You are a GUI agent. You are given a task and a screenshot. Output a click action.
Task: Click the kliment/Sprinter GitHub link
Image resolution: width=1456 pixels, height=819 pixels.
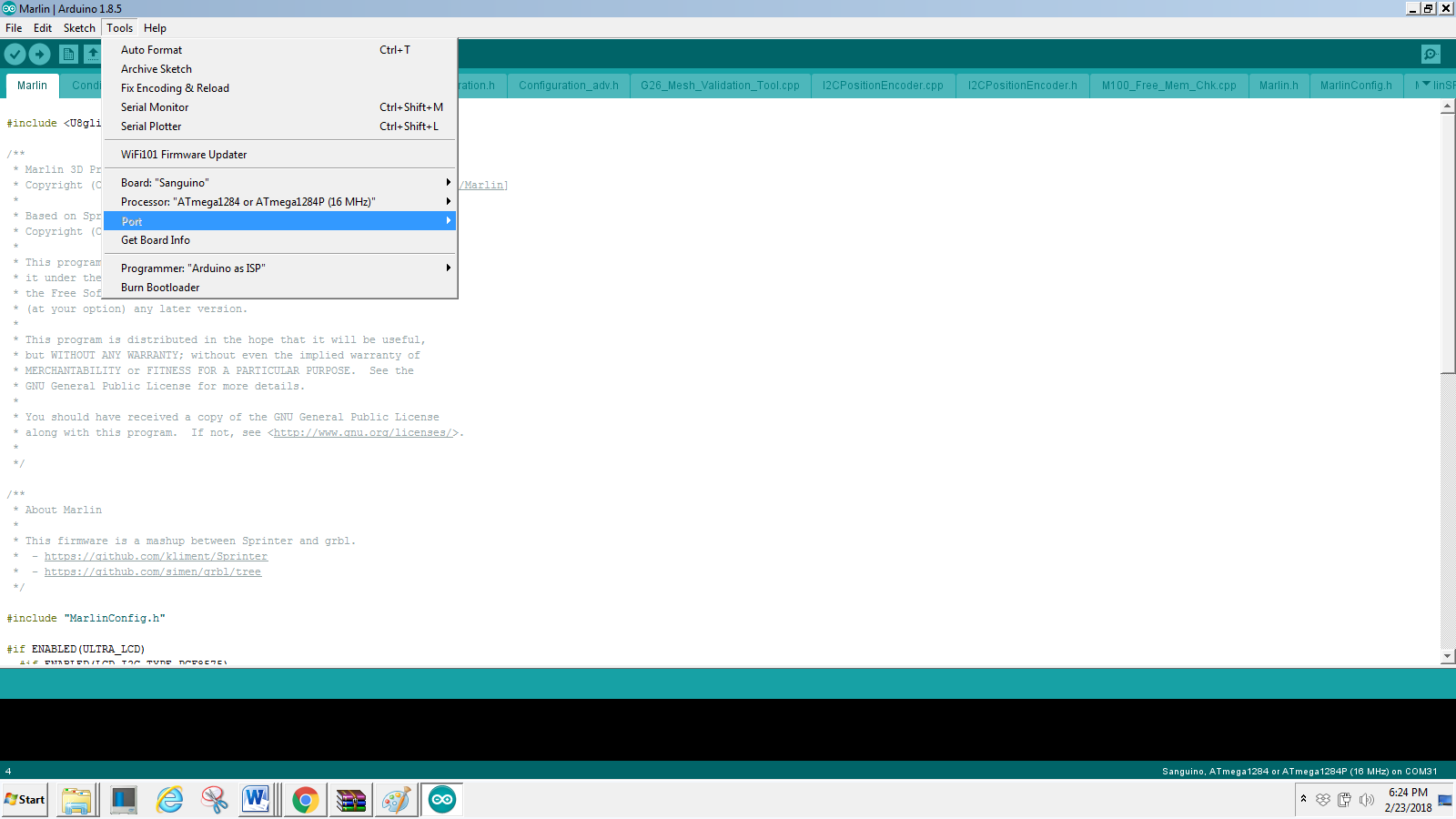click(156, 557)
